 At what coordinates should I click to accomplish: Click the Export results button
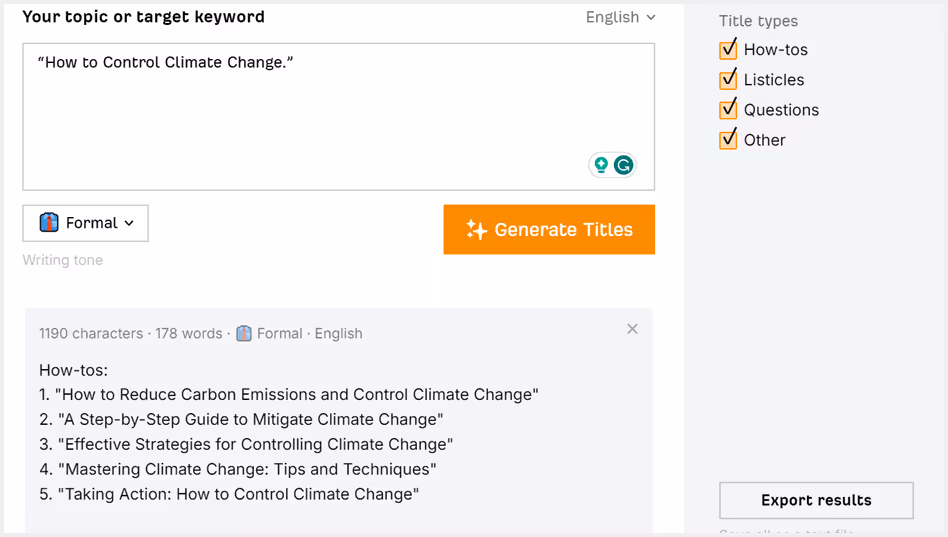pos(816,500)
